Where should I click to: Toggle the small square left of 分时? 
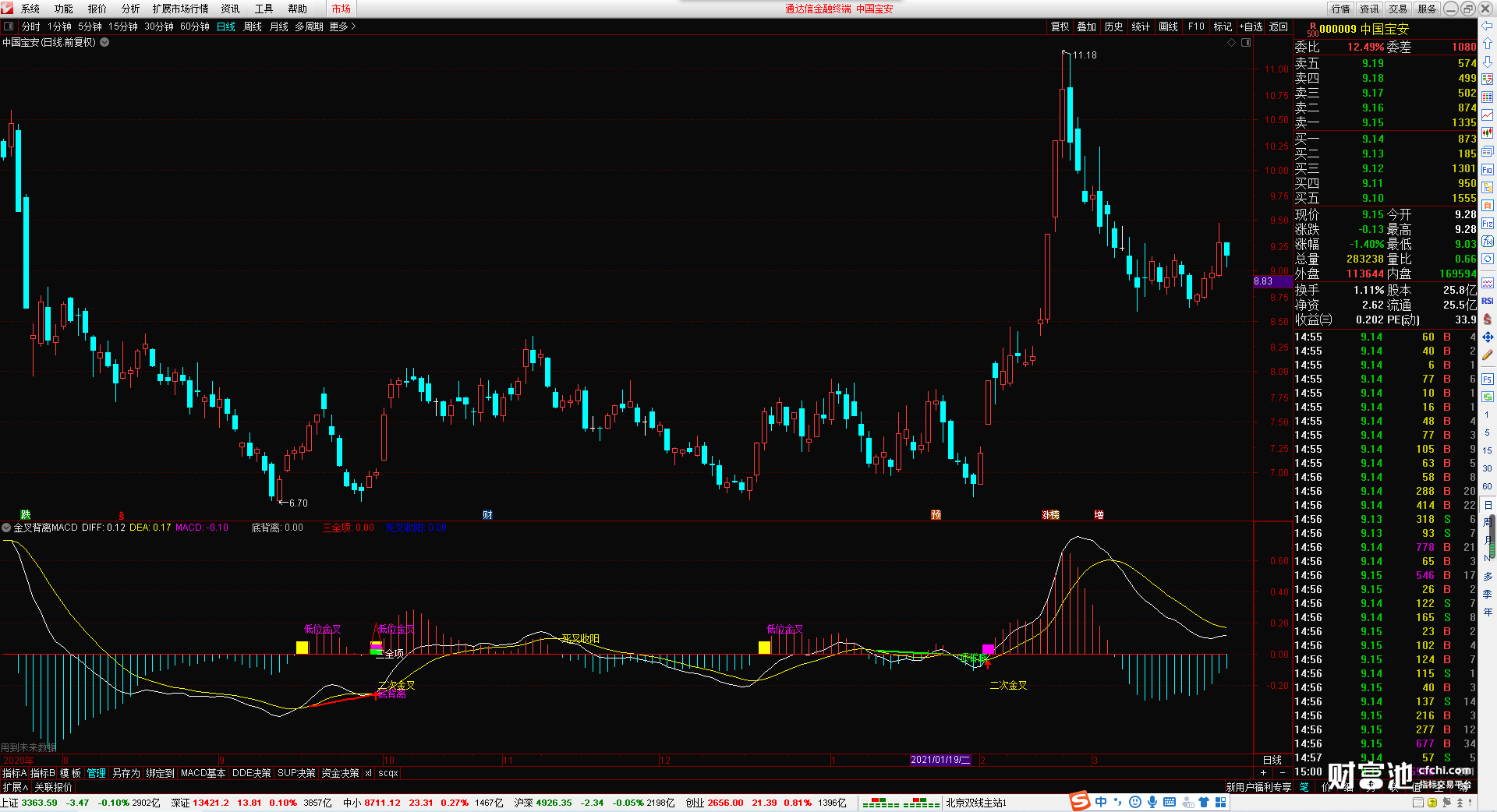tap(9, 26)
